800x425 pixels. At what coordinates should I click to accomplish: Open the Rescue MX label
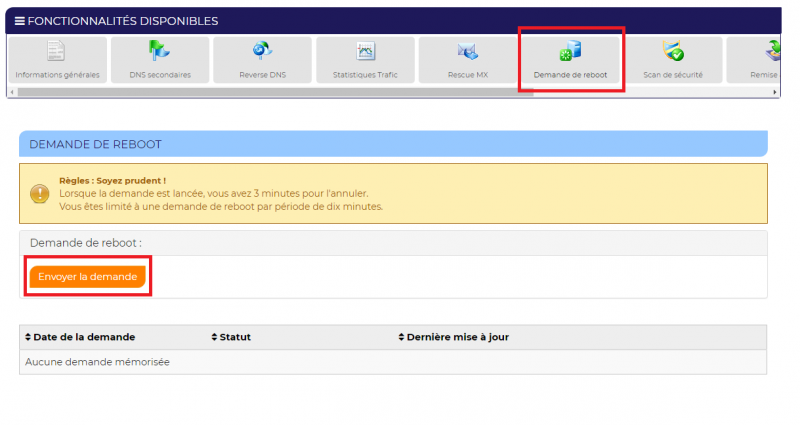[468, 75]
